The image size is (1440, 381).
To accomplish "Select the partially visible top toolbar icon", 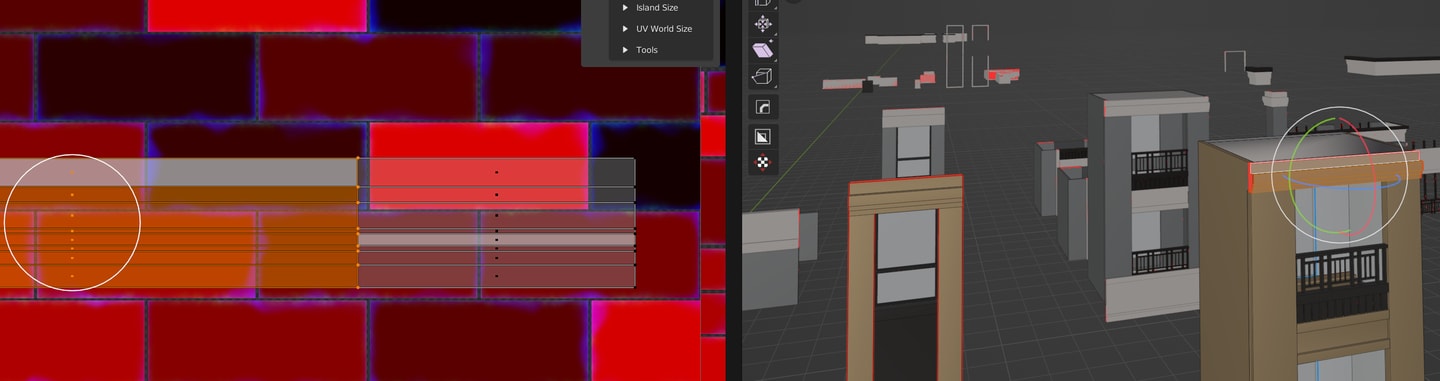I will 763,4.
